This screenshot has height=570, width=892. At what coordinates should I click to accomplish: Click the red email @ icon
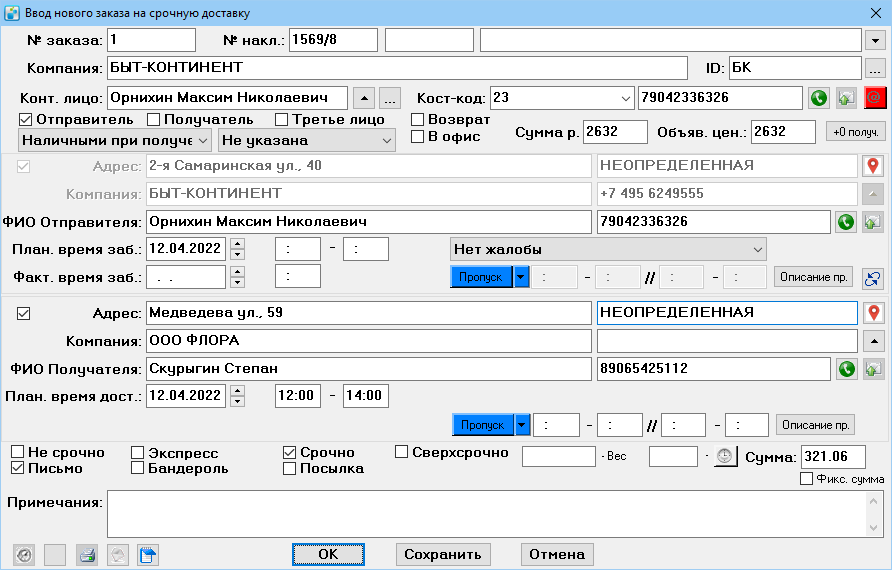(874, 98)
